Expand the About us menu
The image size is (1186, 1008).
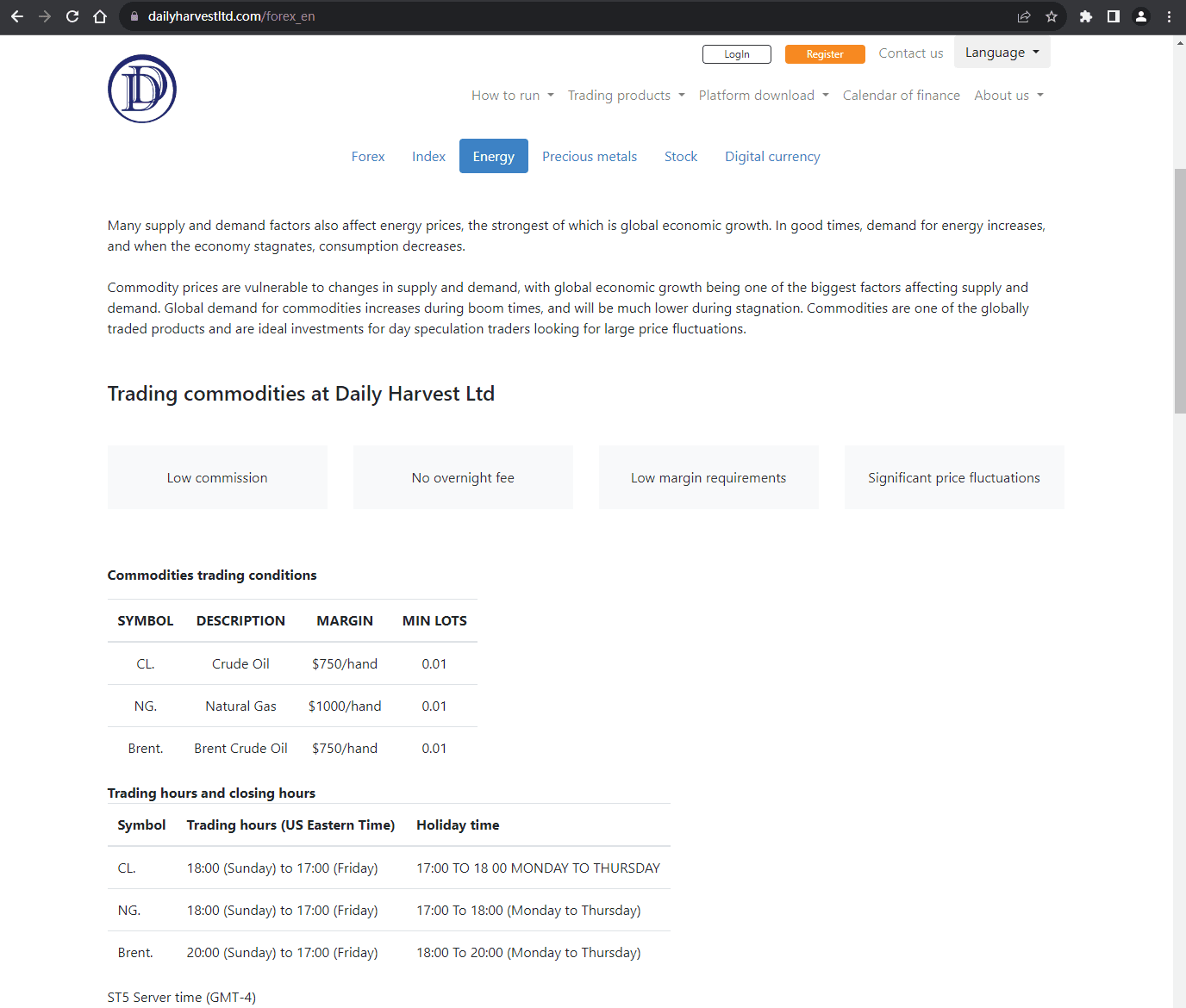(1009, 96)
